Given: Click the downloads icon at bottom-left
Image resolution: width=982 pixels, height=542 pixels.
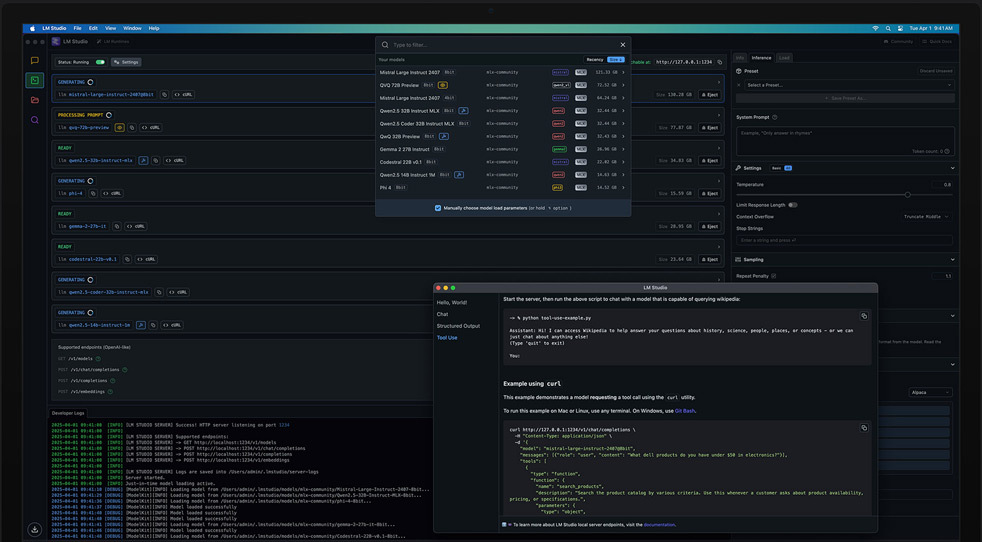Looking at the screenshot, I should click(x=35, y=529).
